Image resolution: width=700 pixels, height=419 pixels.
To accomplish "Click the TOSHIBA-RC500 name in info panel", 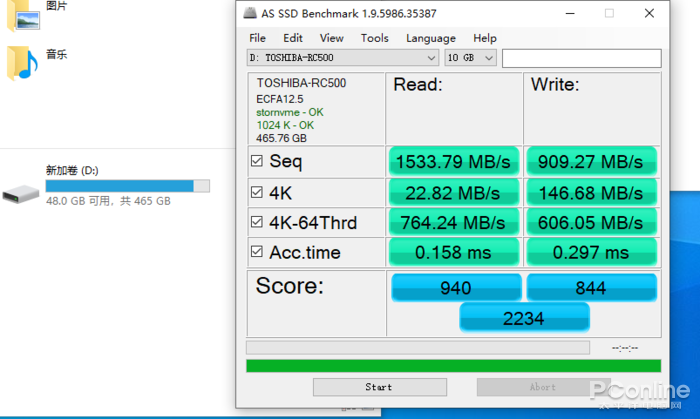I will [x=301, y=83].
